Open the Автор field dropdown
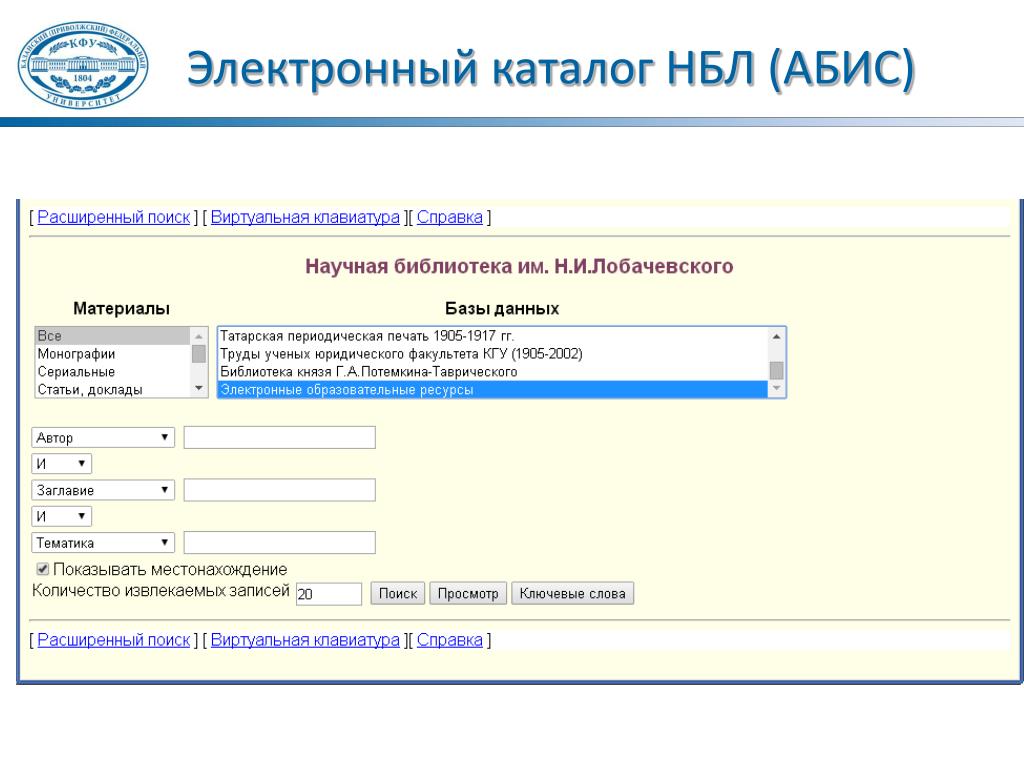1024x768 pixels. 103,438
